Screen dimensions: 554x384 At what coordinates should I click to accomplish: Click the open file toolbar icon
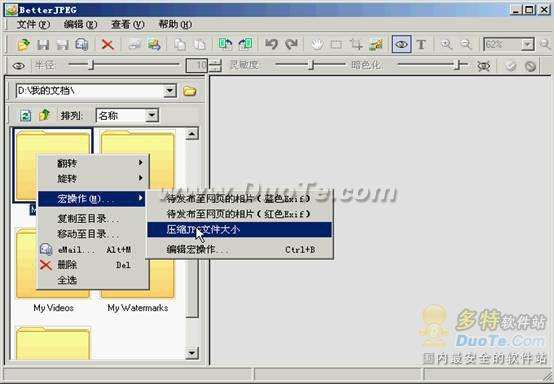pos(23,45)
